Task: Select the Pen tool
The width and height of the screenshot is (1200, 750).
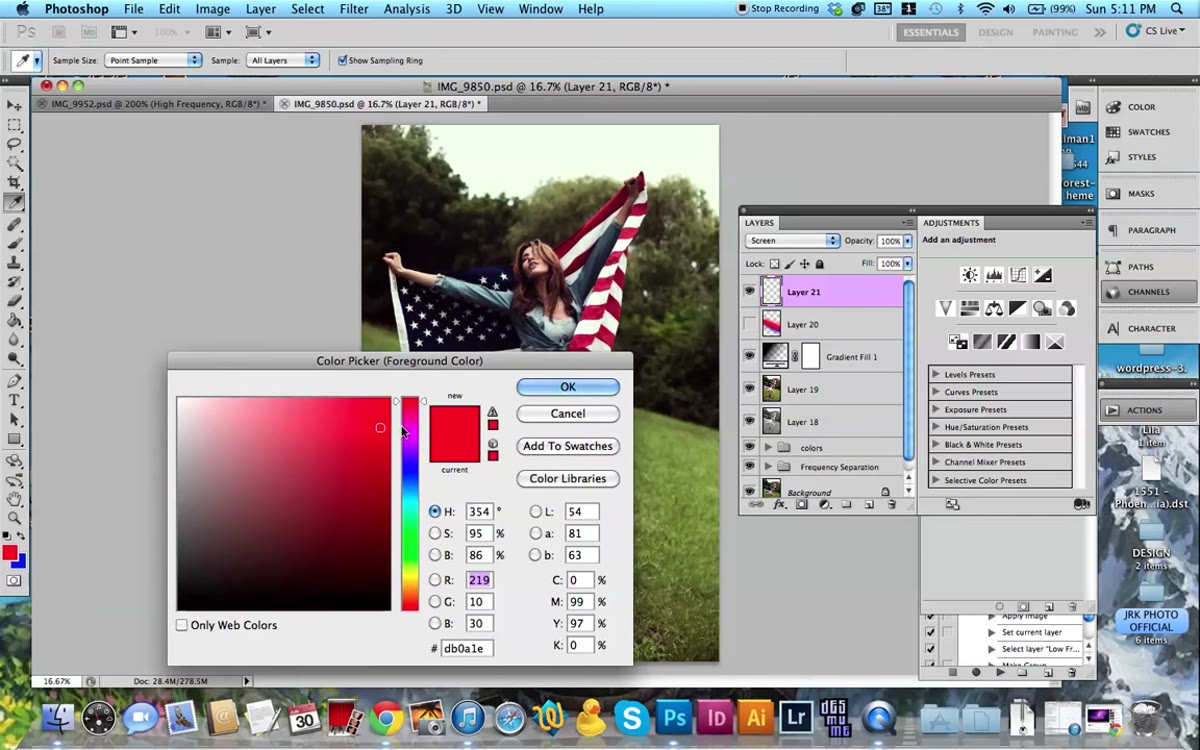Action: point(14,381)
